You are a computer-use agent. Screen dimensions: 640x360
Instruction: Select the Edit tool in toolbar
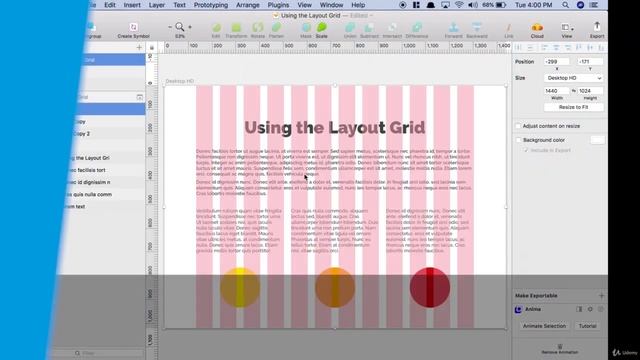216,28
